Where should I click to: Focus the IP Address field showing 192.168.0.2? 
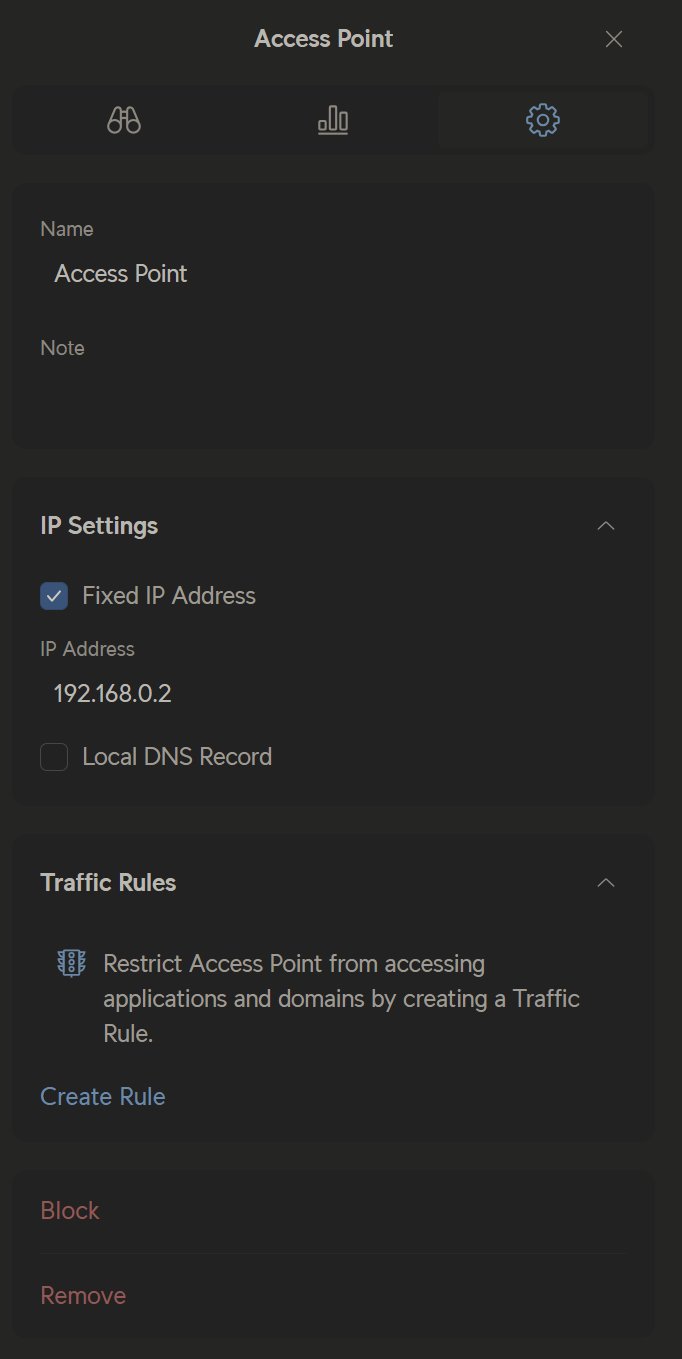click(333, 694)
